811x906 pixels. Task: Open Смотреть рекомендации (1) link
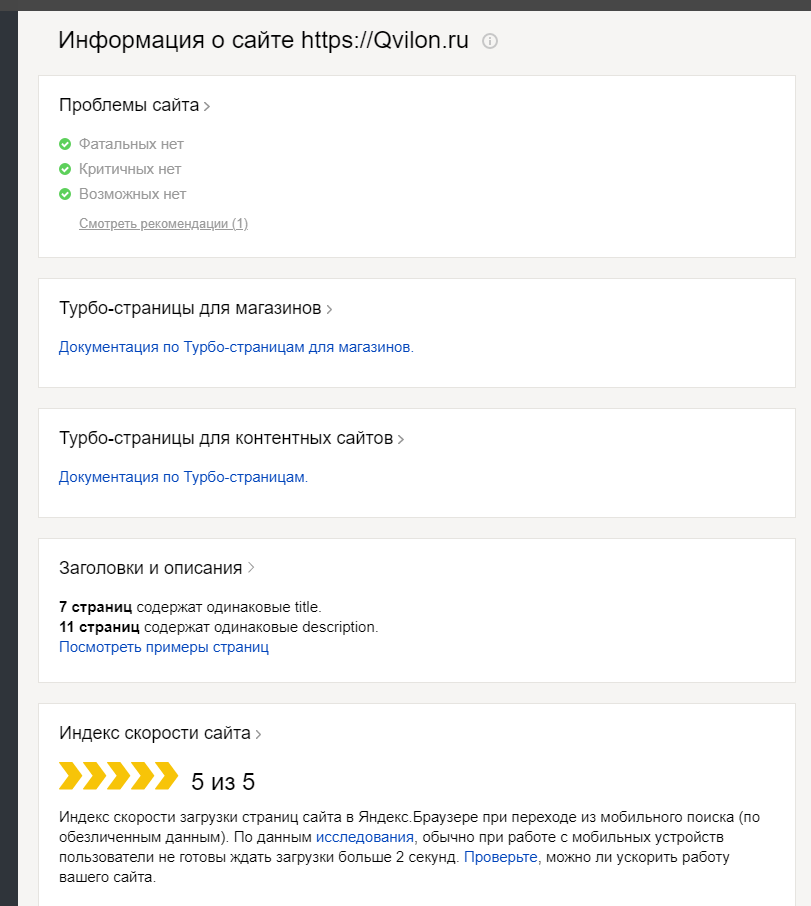(x=163, y=224)
